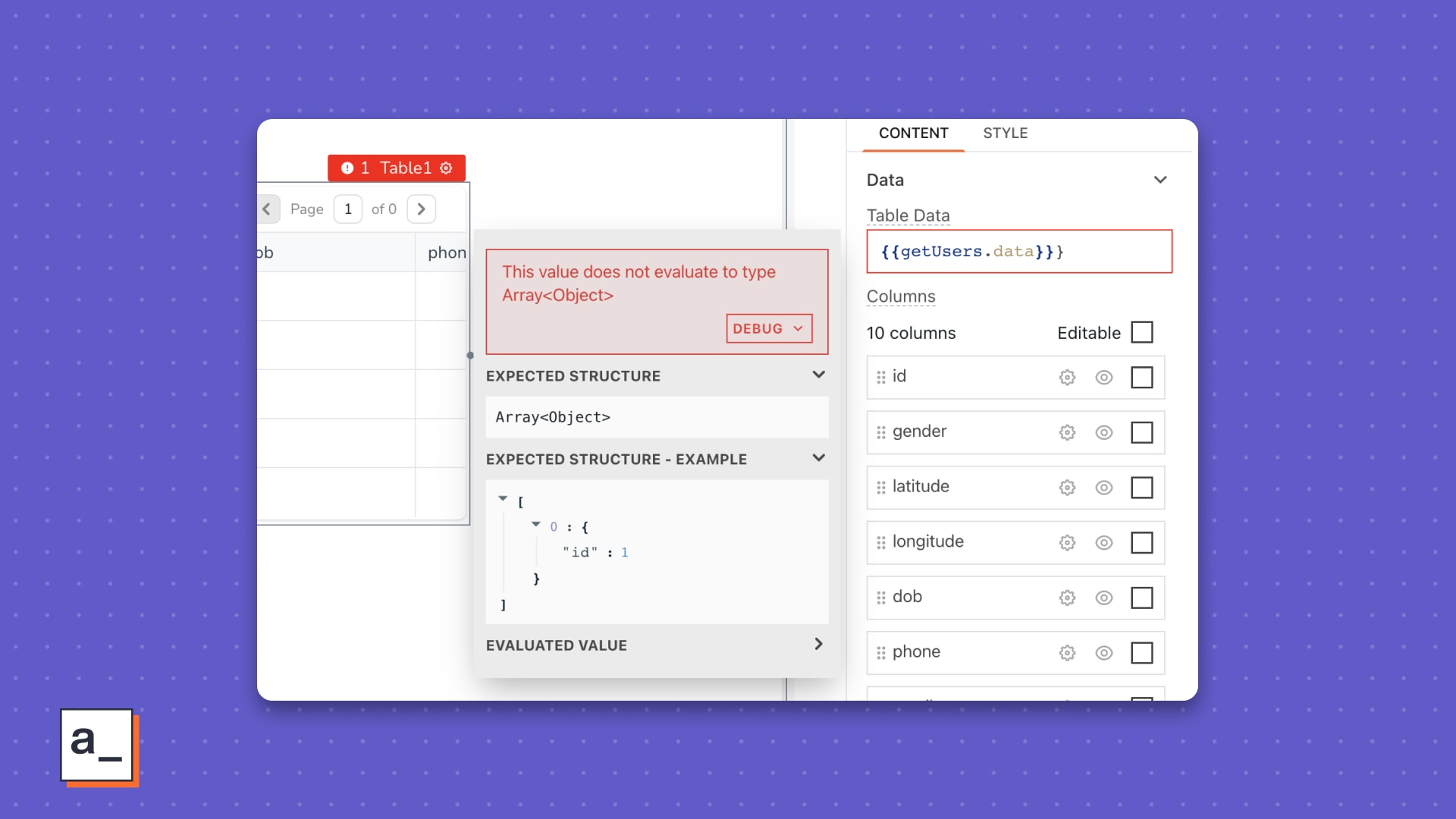Hide the phone column using eye icon

point(1104,653)
